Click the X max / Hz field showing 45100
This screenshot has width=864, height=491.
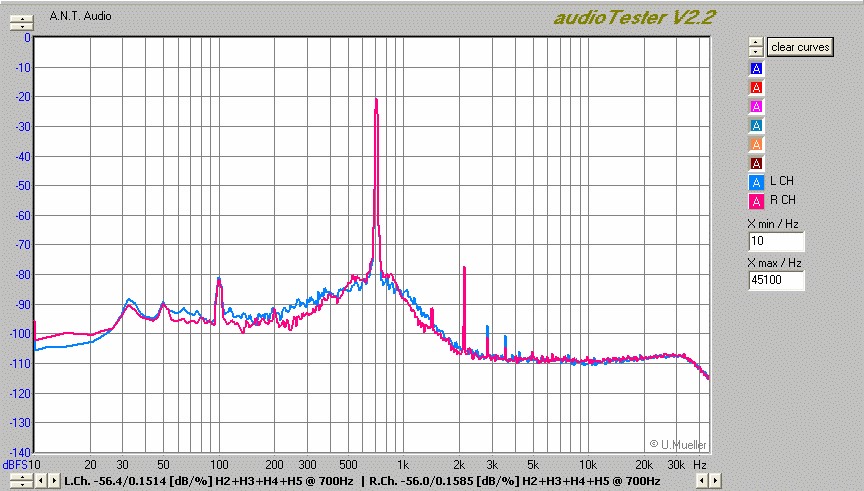tap(776, 280)
